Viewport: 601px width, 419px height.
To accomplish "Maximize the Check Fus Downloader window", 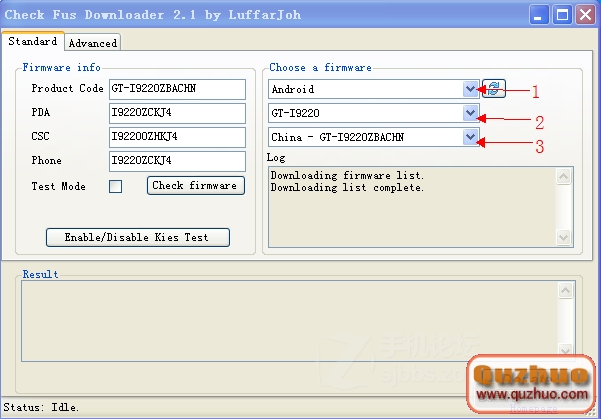I will click(x=562, y=15).
